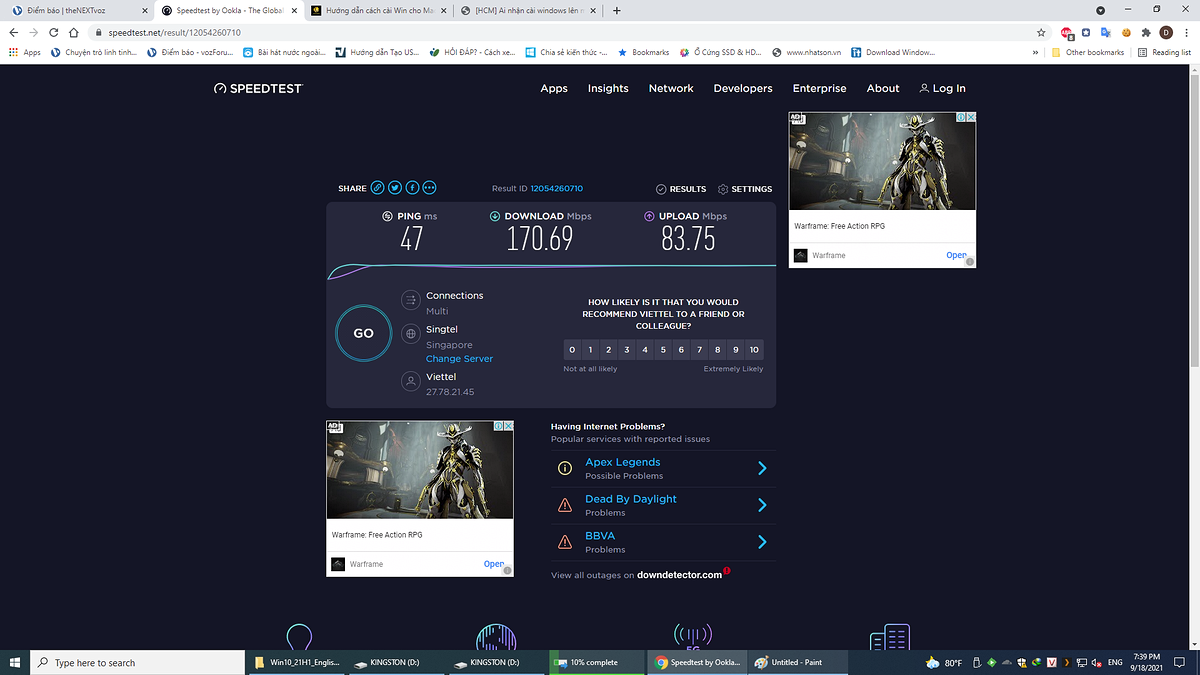Select rating 7 in recommendation scale

pyautogui.click(x=699, y=349)
